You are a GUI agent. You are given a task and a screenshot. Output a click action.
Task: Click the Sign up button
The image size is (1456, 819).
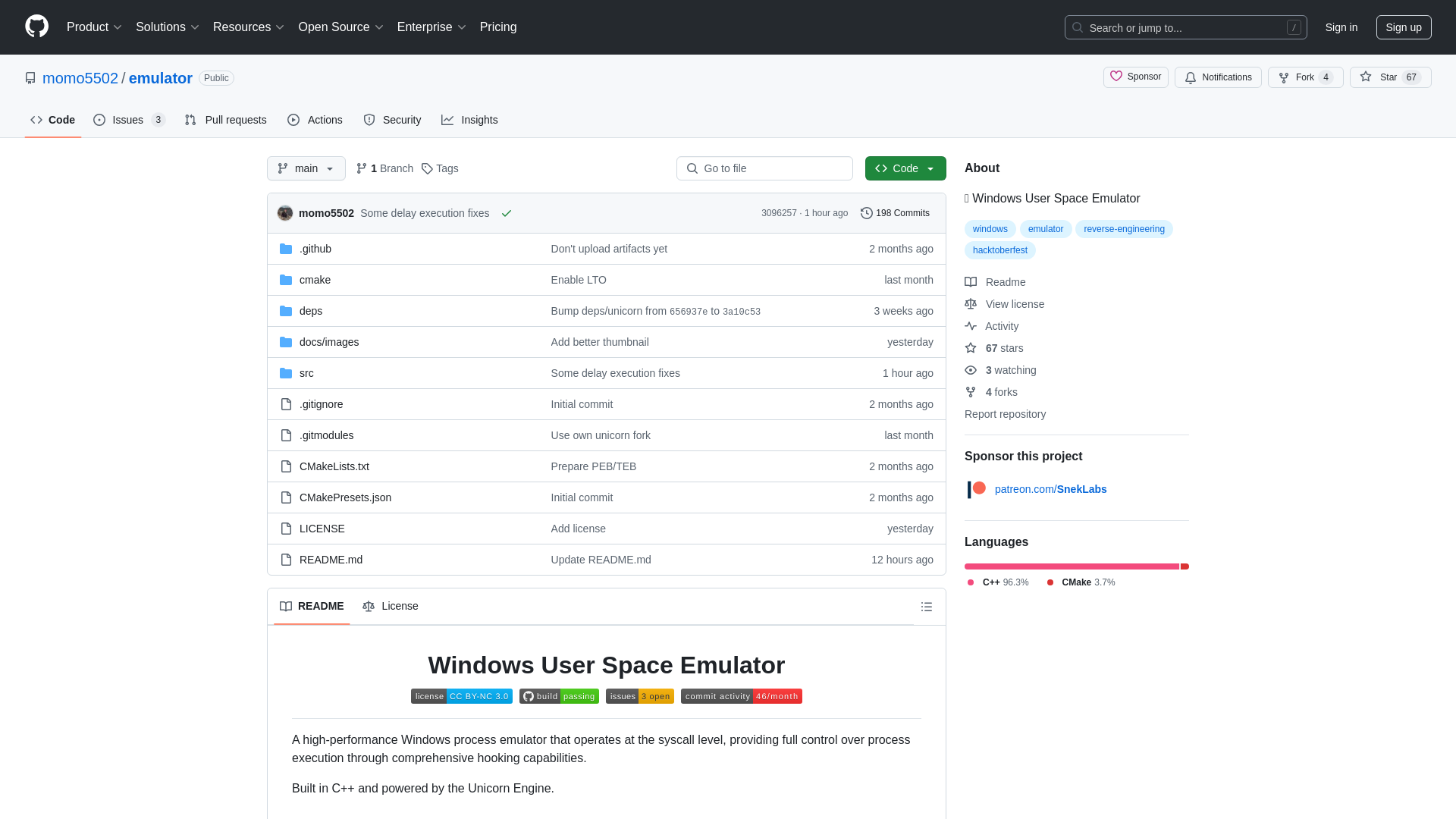(x=1404, y=27)
